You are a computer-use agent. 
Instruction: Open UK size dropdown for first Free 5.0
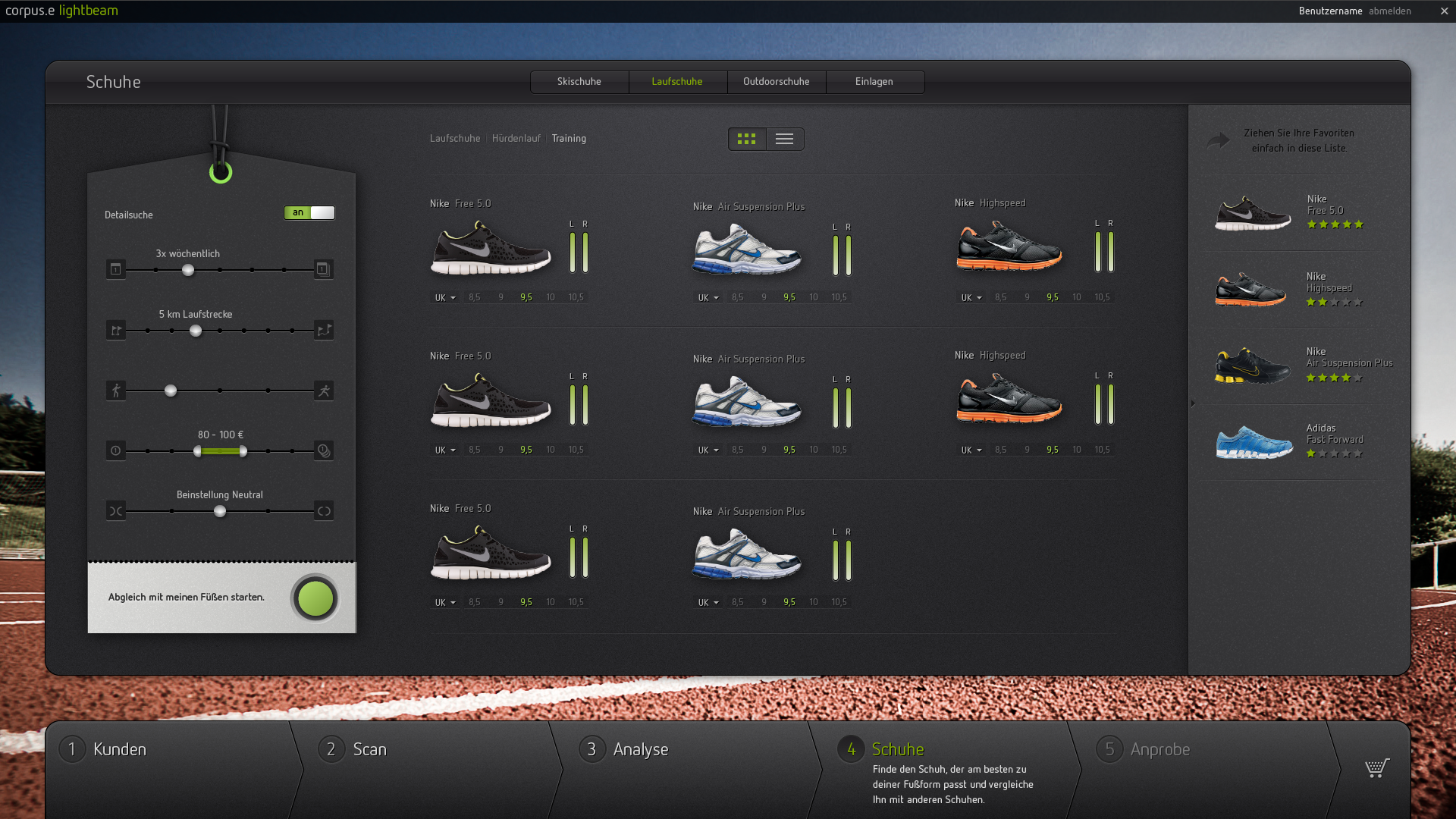445,298
